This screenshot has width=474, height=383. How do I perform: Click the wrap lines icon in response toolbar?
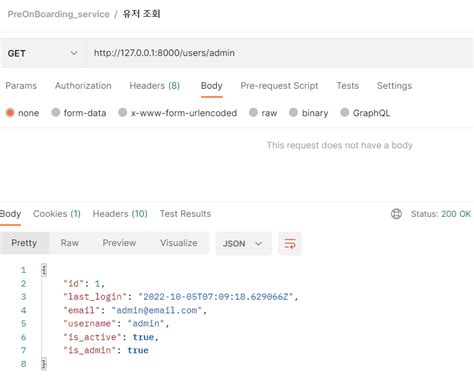(290, 244)
